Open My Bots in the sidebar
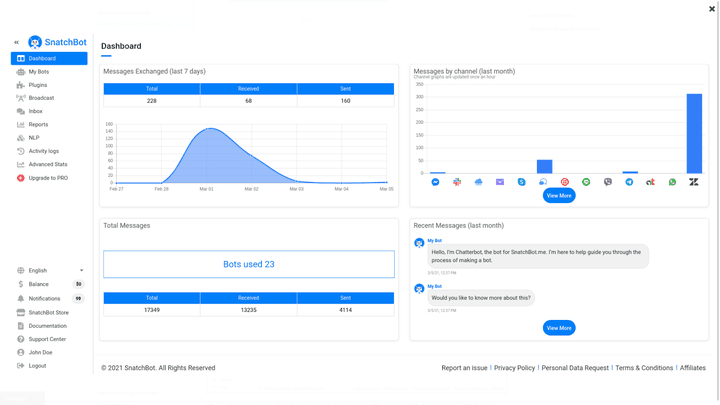The width and height of the screenshot is (720, 405). [39, 72]
